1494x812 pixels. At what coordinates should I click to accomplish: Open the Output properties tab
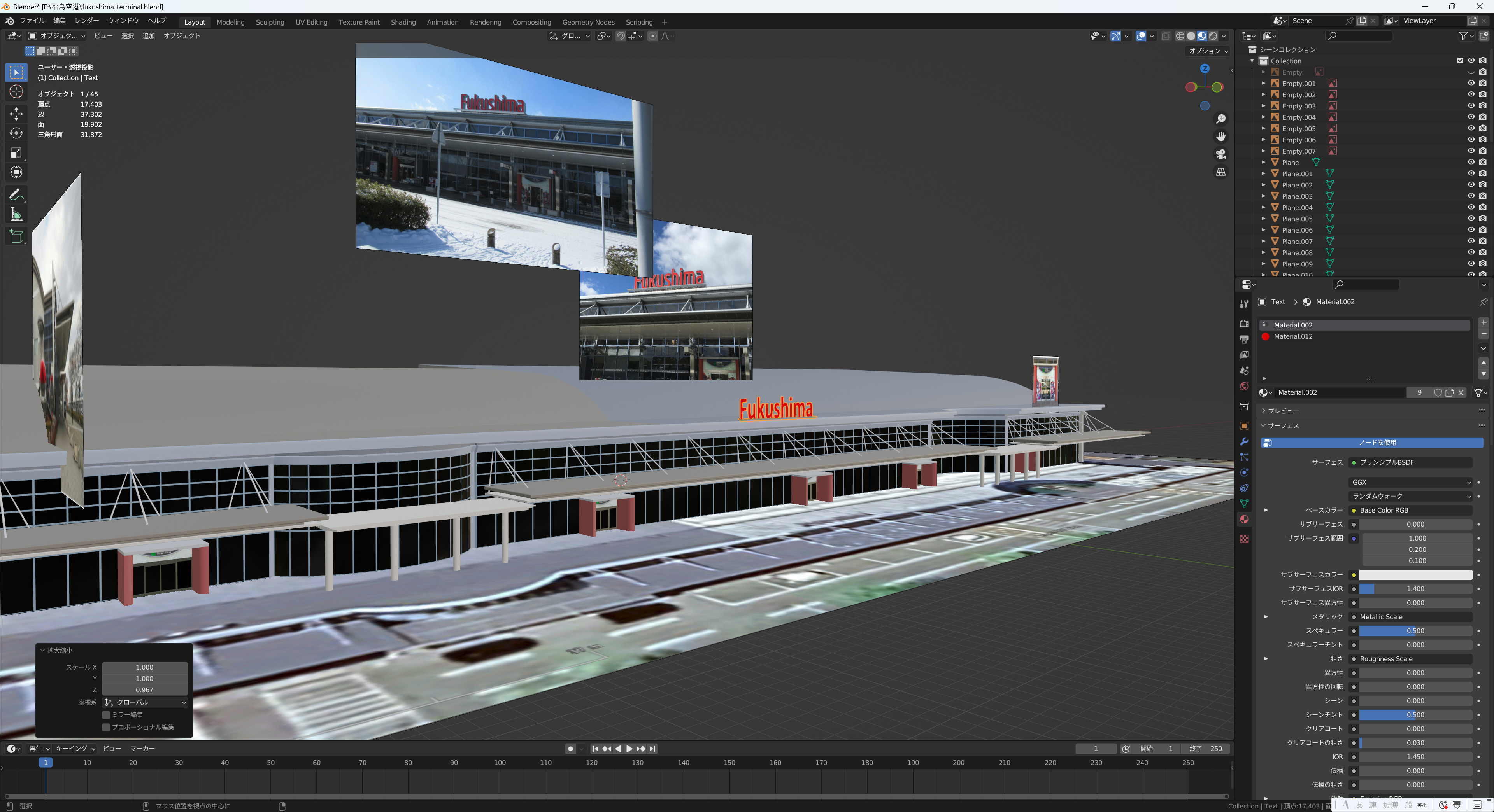(x=1244, y=339)
